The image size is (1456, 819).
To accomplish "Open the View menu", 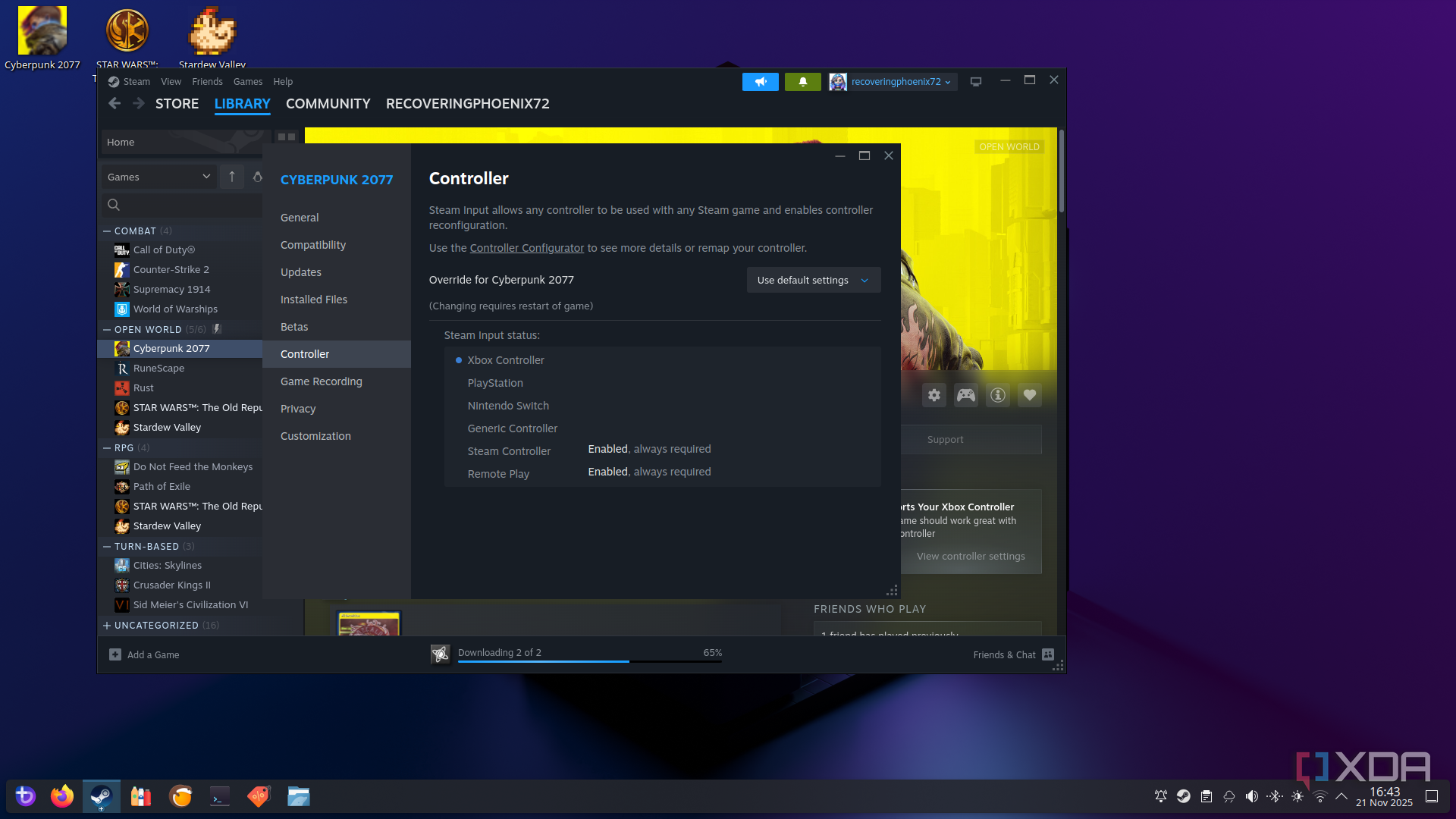I will coord(171,82).
